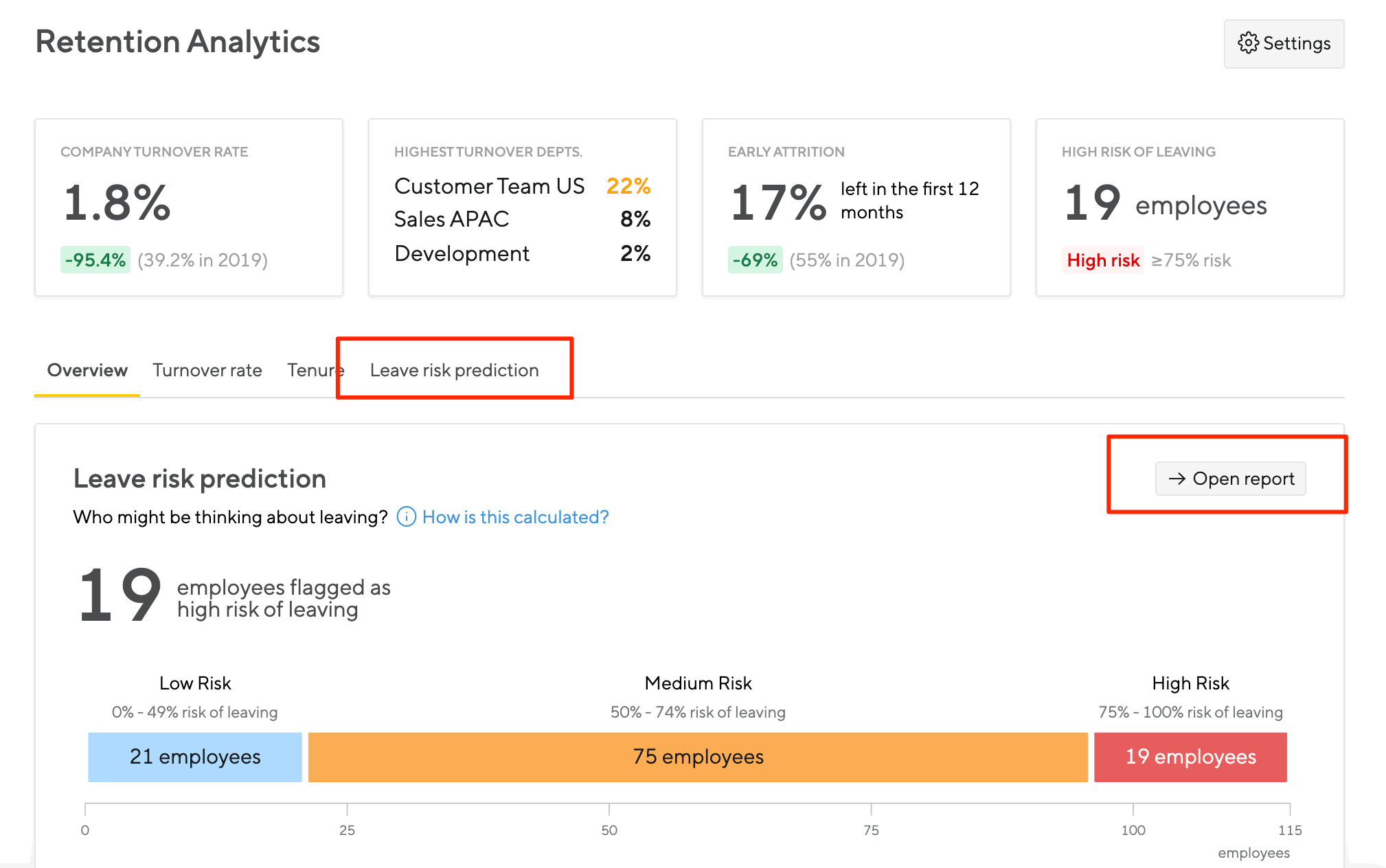Click the orange 75 employees medium risk bar
The height and width of the screenshot is (868, 1386).
(698, 757)
